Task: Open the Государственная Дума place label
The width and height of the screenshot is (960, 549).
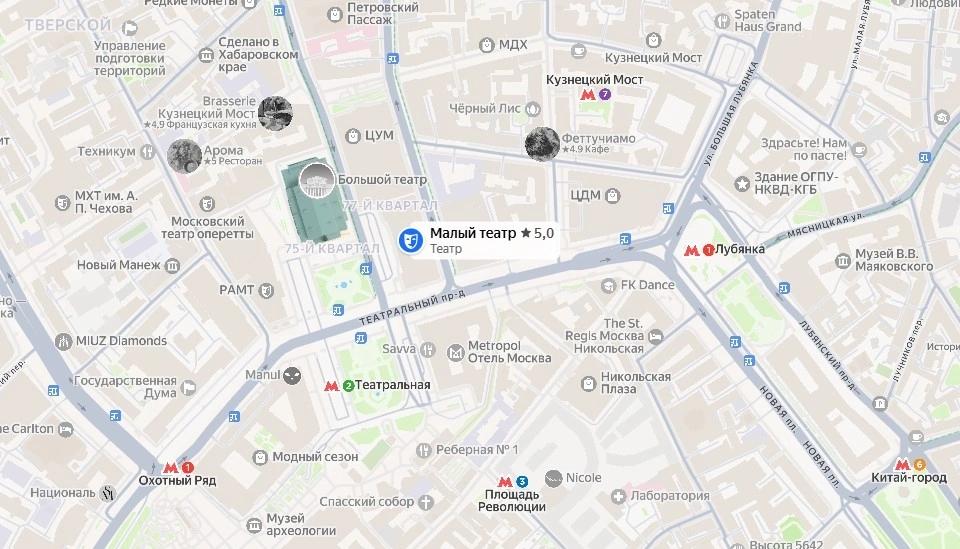Action: 126,387
